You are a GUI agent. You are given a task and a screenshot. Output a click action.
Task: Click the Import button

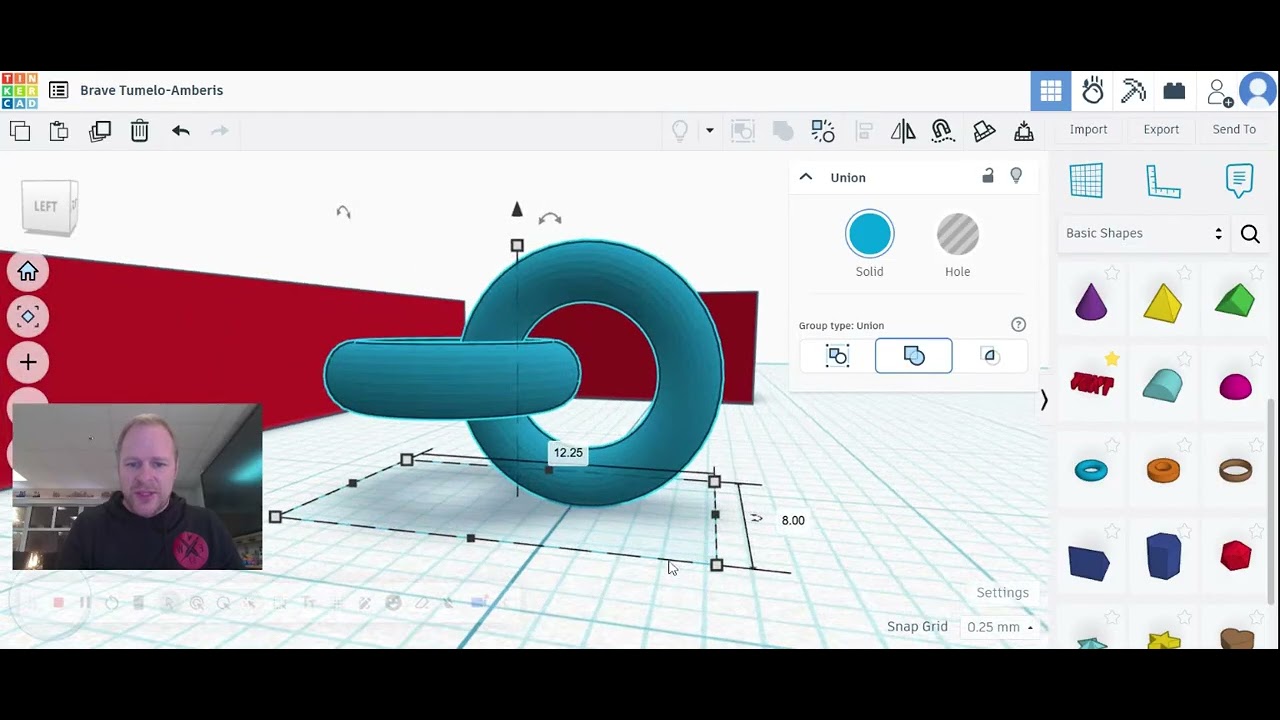click(1088, 129)
